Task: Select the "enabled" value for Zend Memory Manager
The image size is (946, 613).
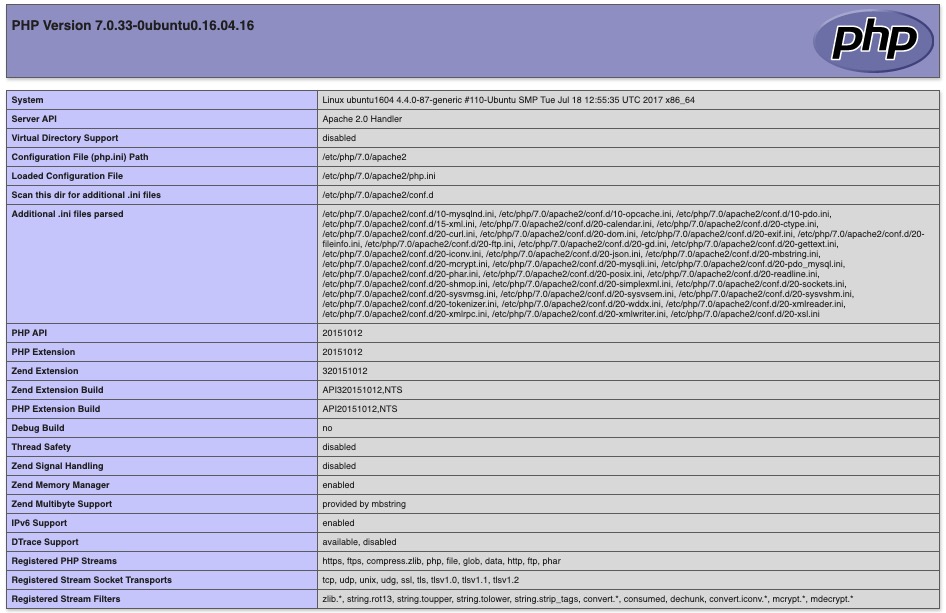Action: (338, 485)
